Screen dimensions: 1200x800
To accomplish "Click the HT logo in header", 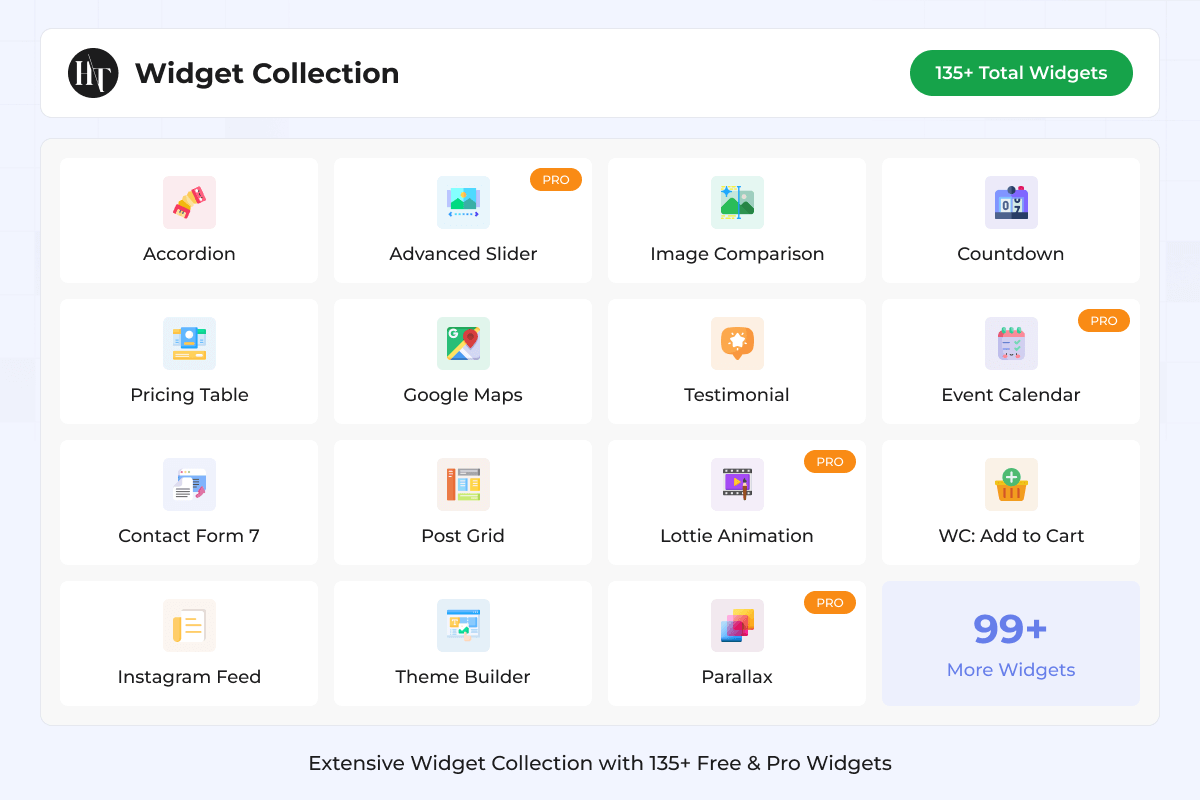I will click(93, 73).
